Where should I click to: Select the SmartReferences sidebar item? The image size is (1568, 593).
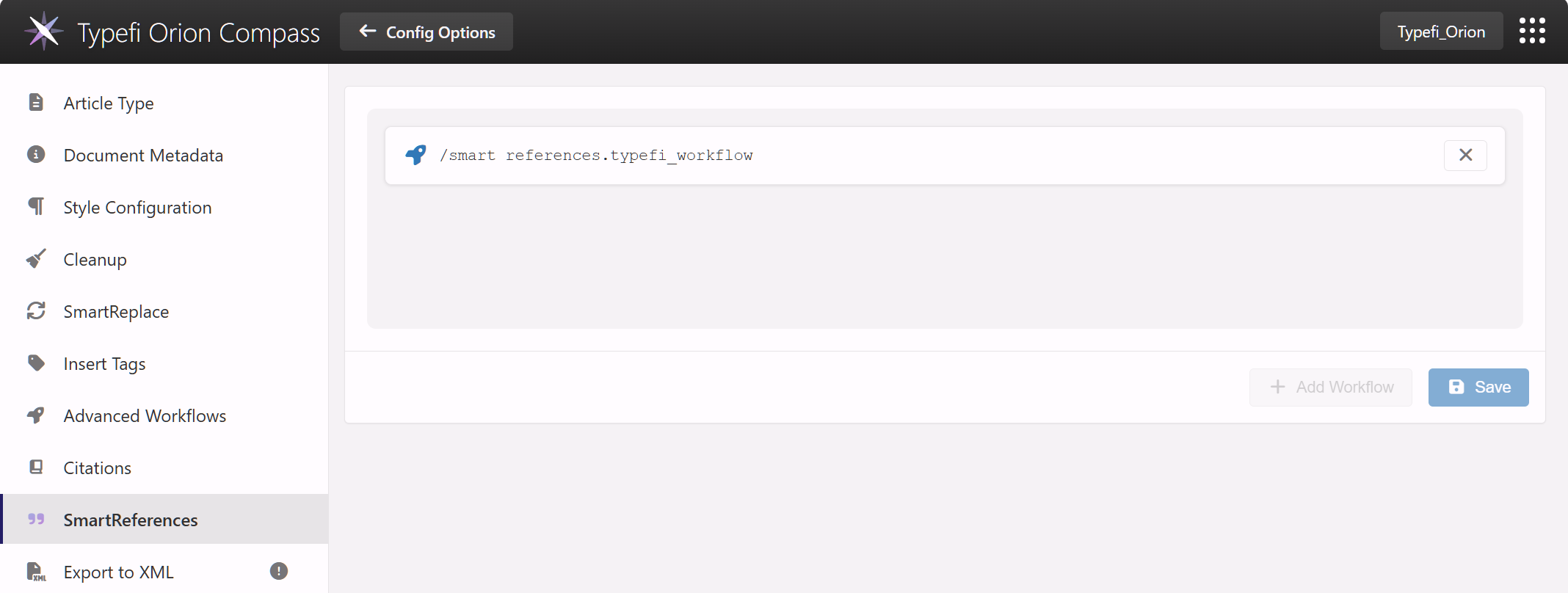pos(164,519)
